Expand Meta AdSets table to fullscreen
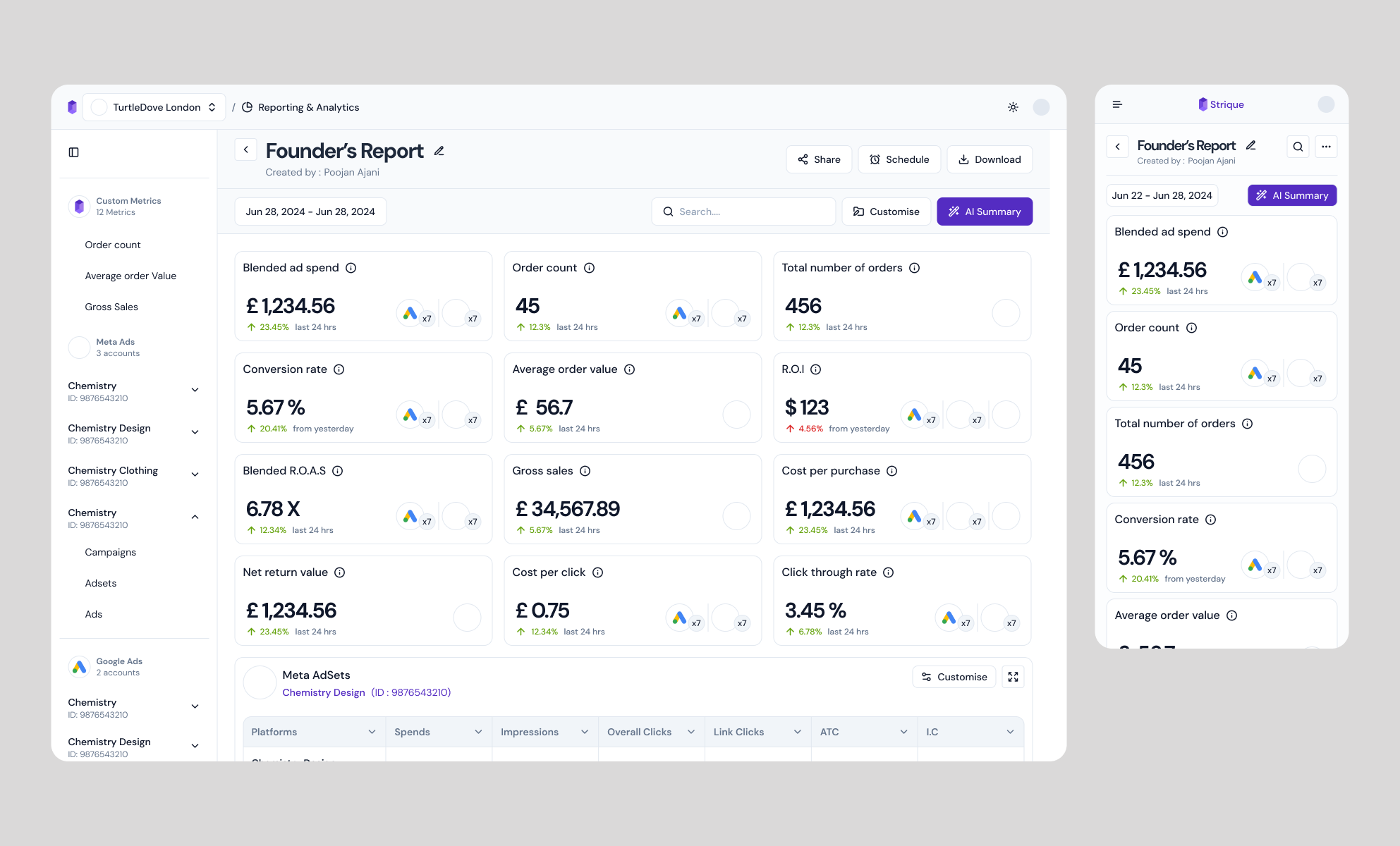1400x846 pixels. click(1014, 677)
